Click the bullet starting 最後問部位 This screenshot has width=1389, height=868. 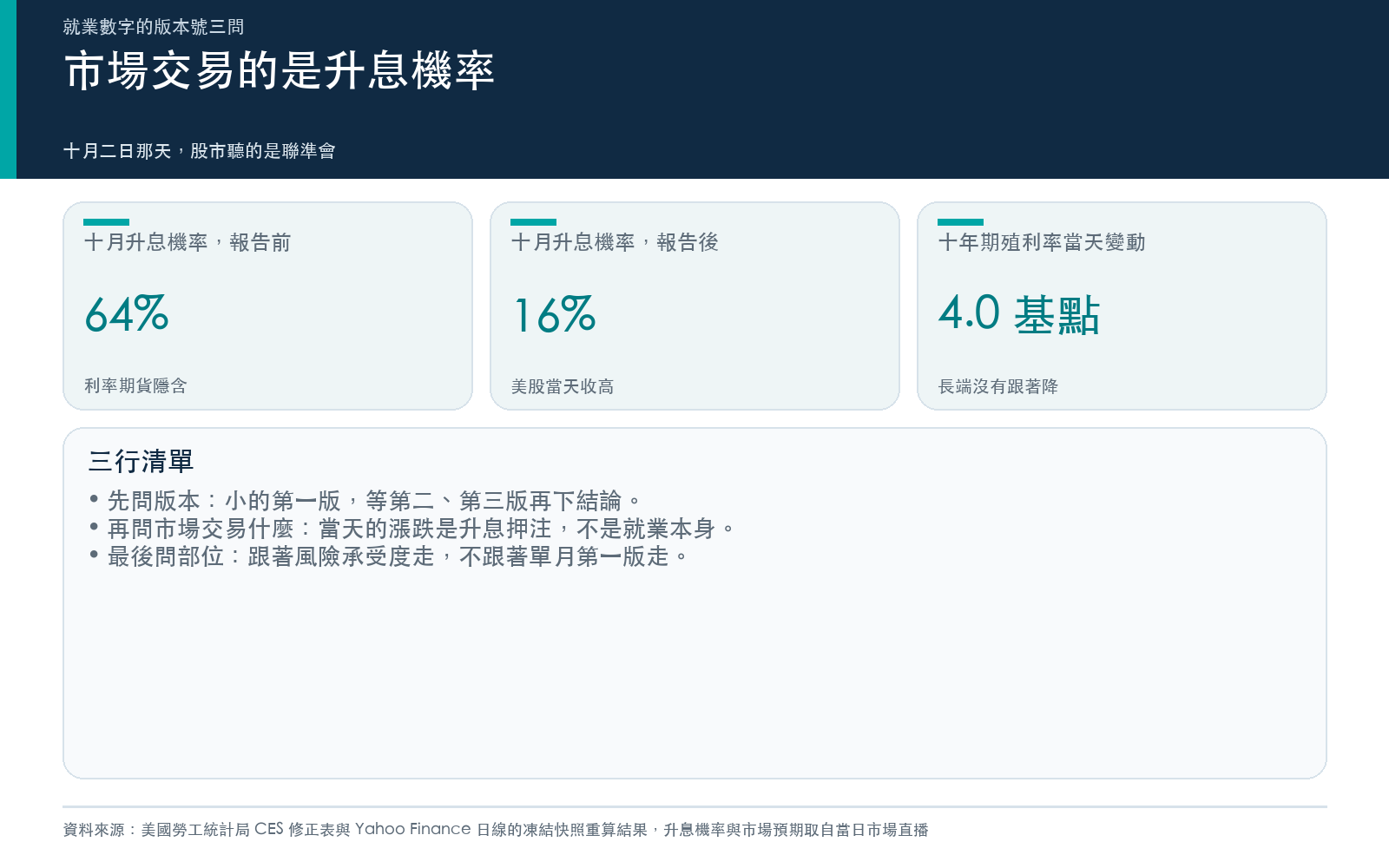pyautogui.click(x=388, y=556)
